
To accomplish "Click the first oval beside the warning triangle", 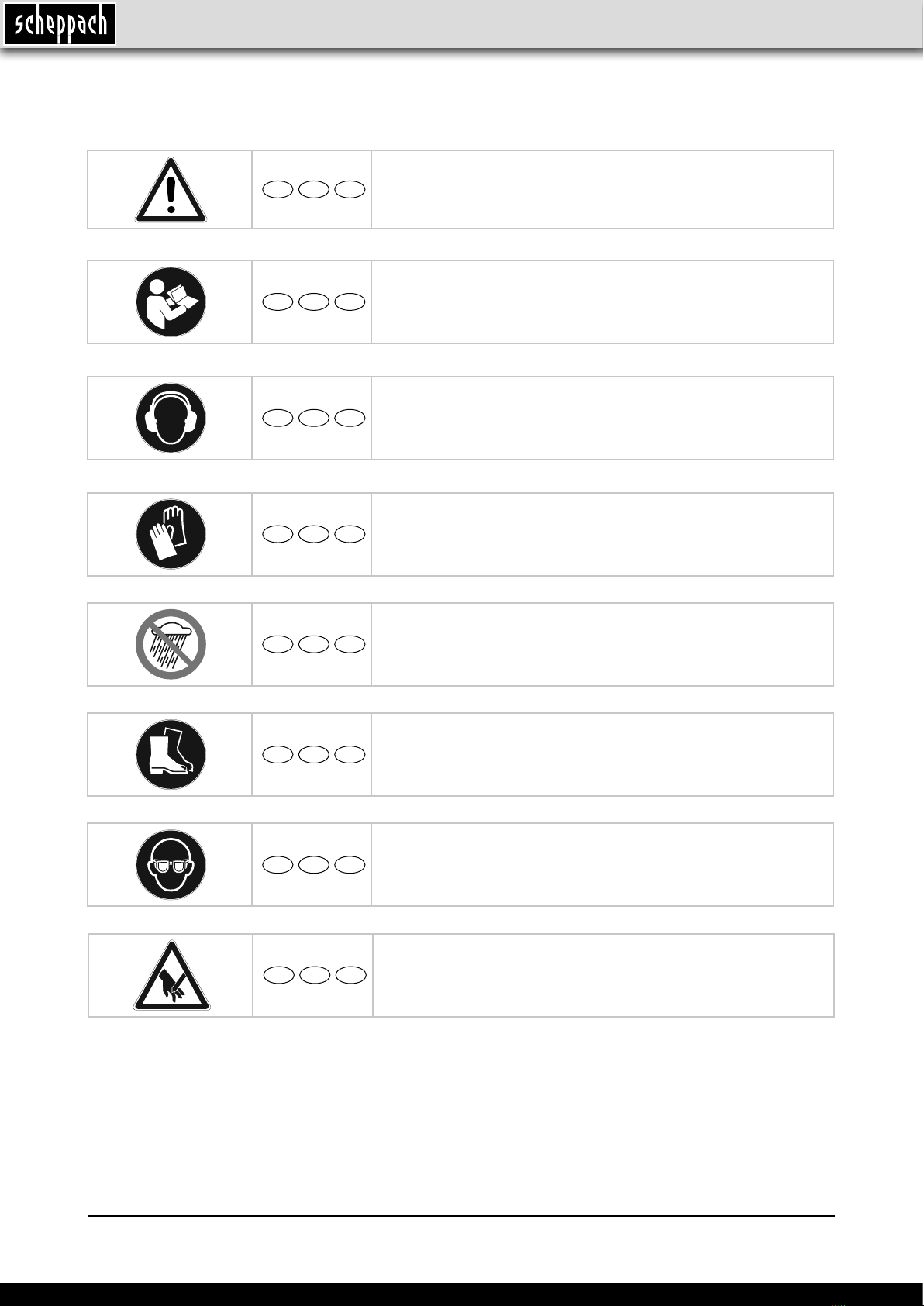I will [278, 189].
